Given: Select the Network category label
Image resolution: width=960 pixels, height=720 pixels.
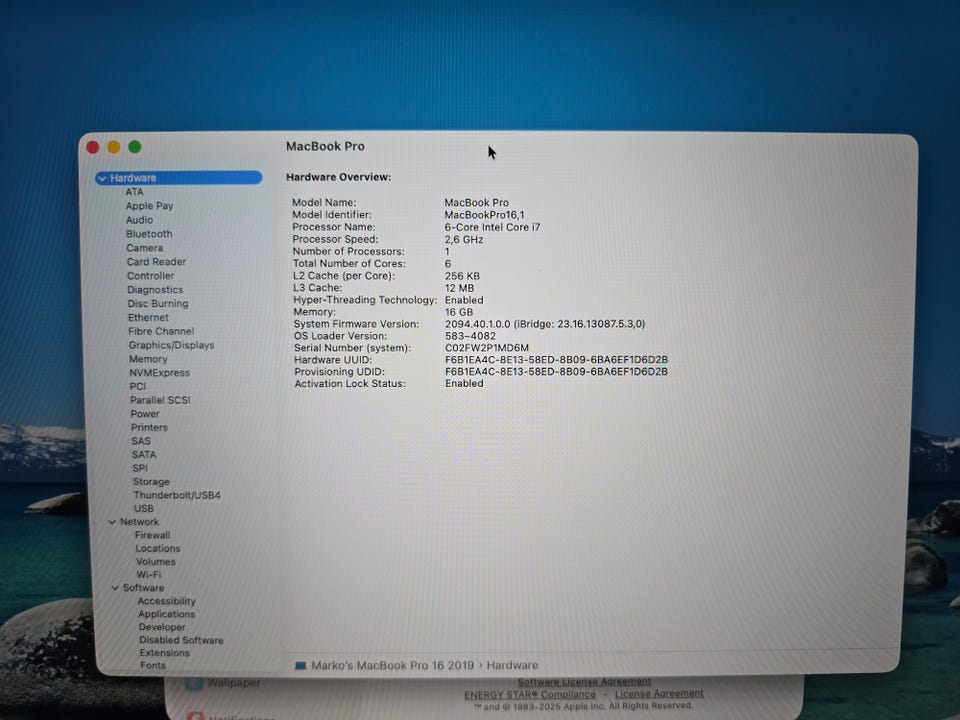Looking at the screenshot, I should [140, 522].
